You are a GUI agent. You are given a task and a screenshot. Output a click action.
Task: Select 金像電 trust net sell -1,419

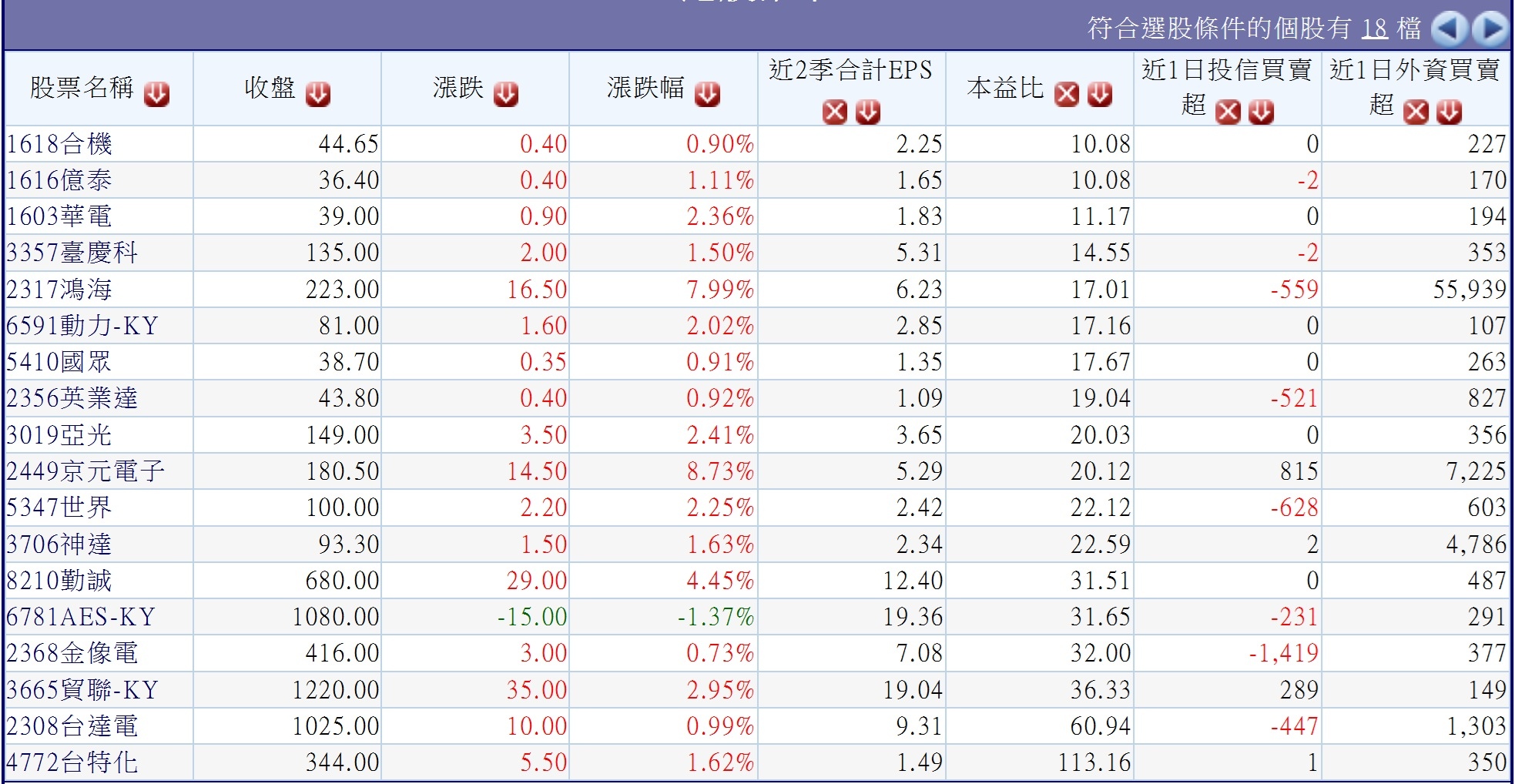point(1284,653)
